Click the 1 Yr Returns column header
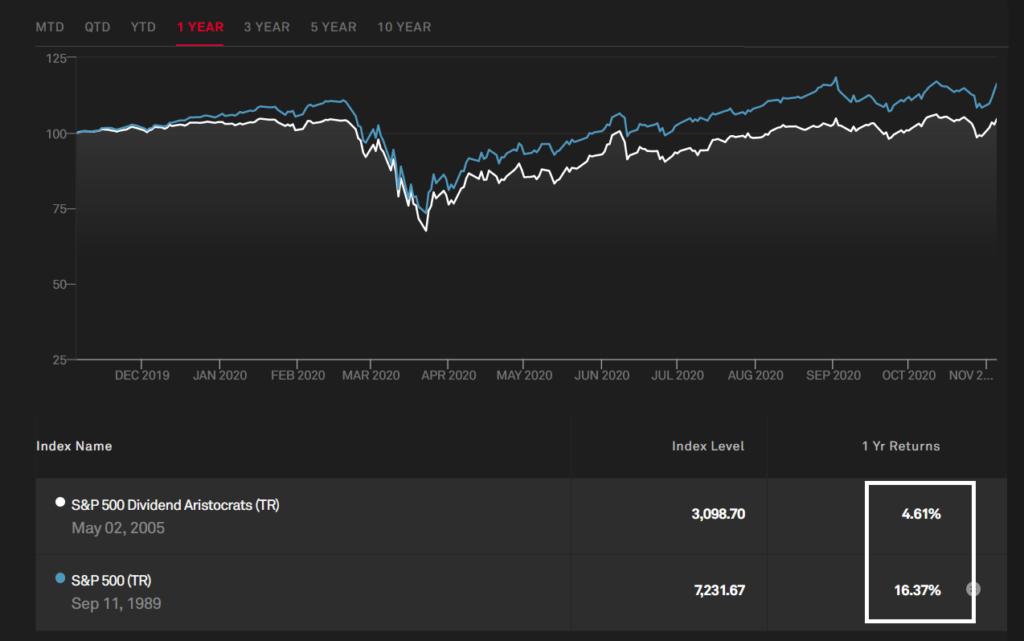Image resolution: width=1024 pixels, height=641 pixels. (901, 446)
